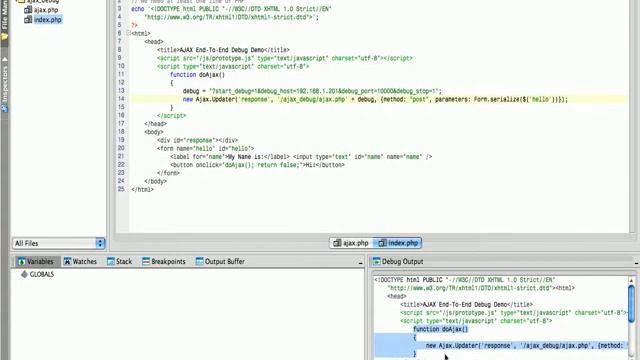This screenshot has height=360, width=640.
Task: Open the Inspectors side tab
Action: tap(4, 84)
